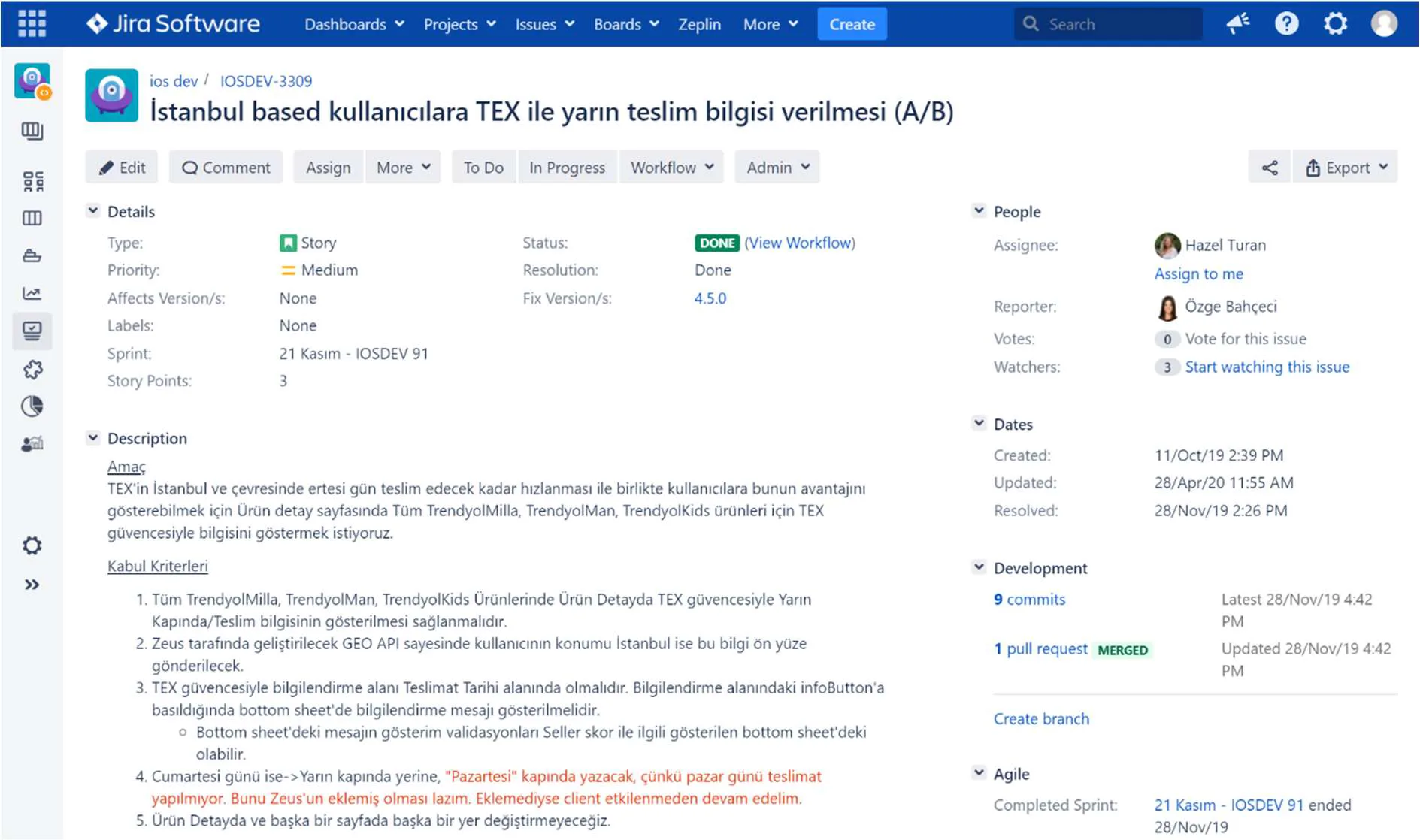Screen dimensions: 1420x840
Task: Click the Create branch link
Action: [x=1041, y=719]
